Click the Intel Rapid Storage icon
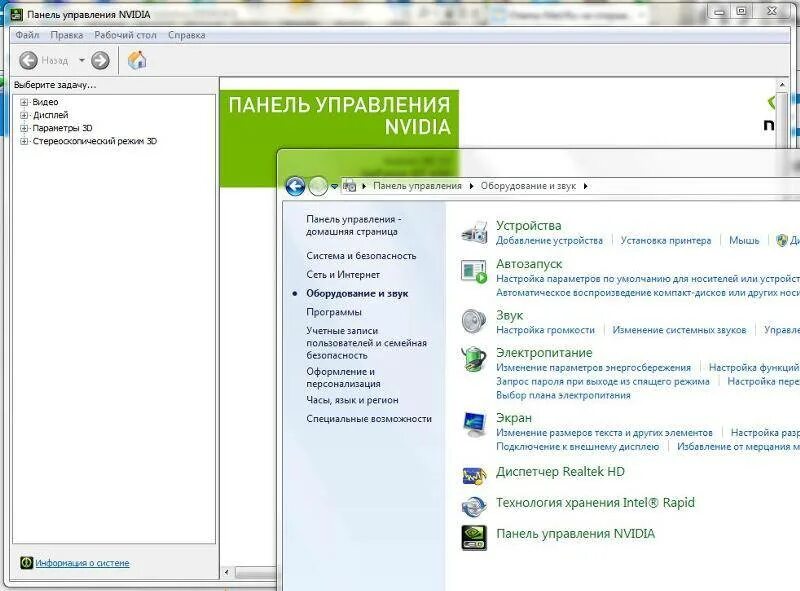800x591 pixels. (x=474, y=506)
